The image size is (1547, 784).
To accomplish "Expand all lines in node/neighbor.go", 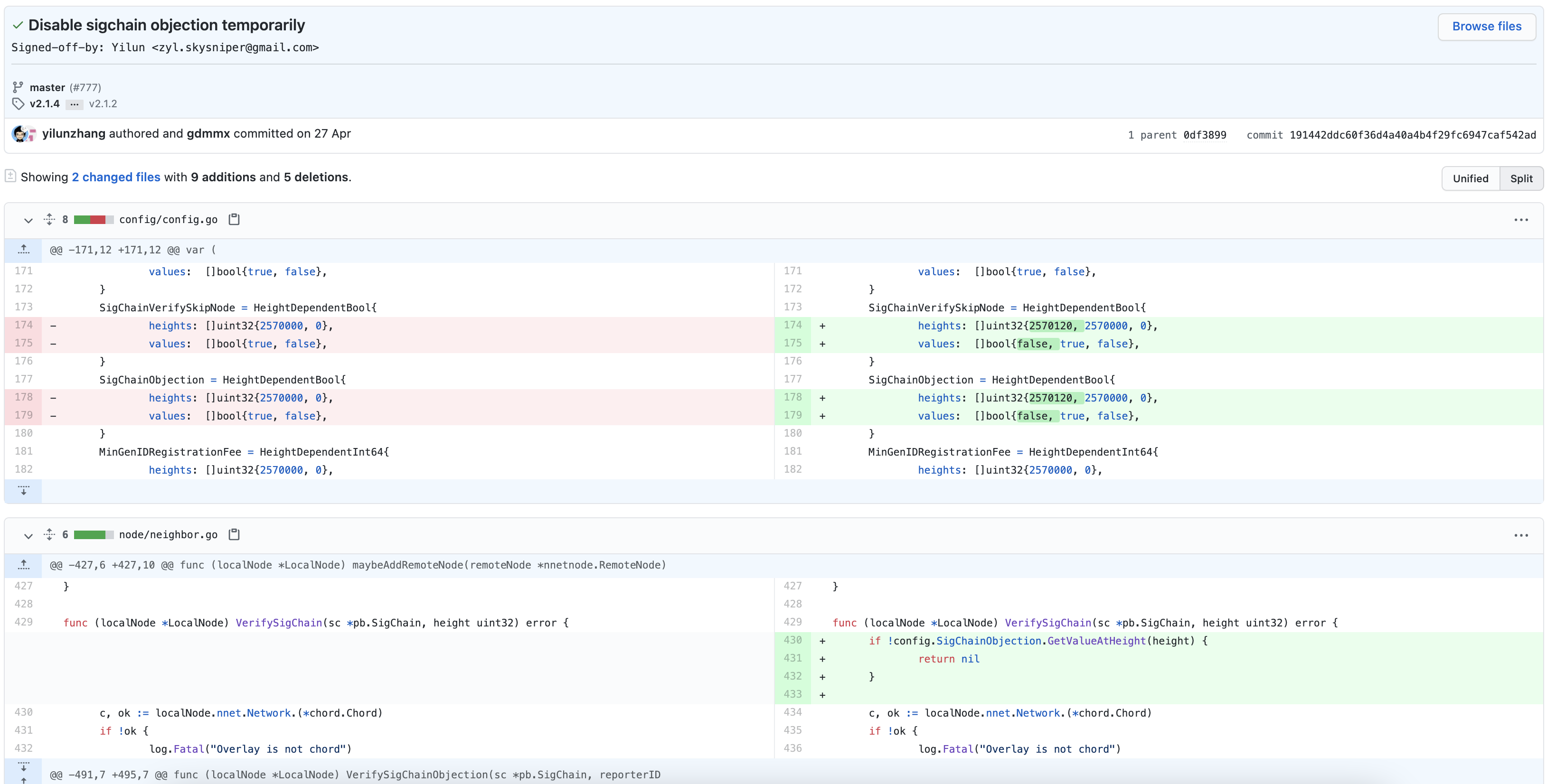I will 49,534.
